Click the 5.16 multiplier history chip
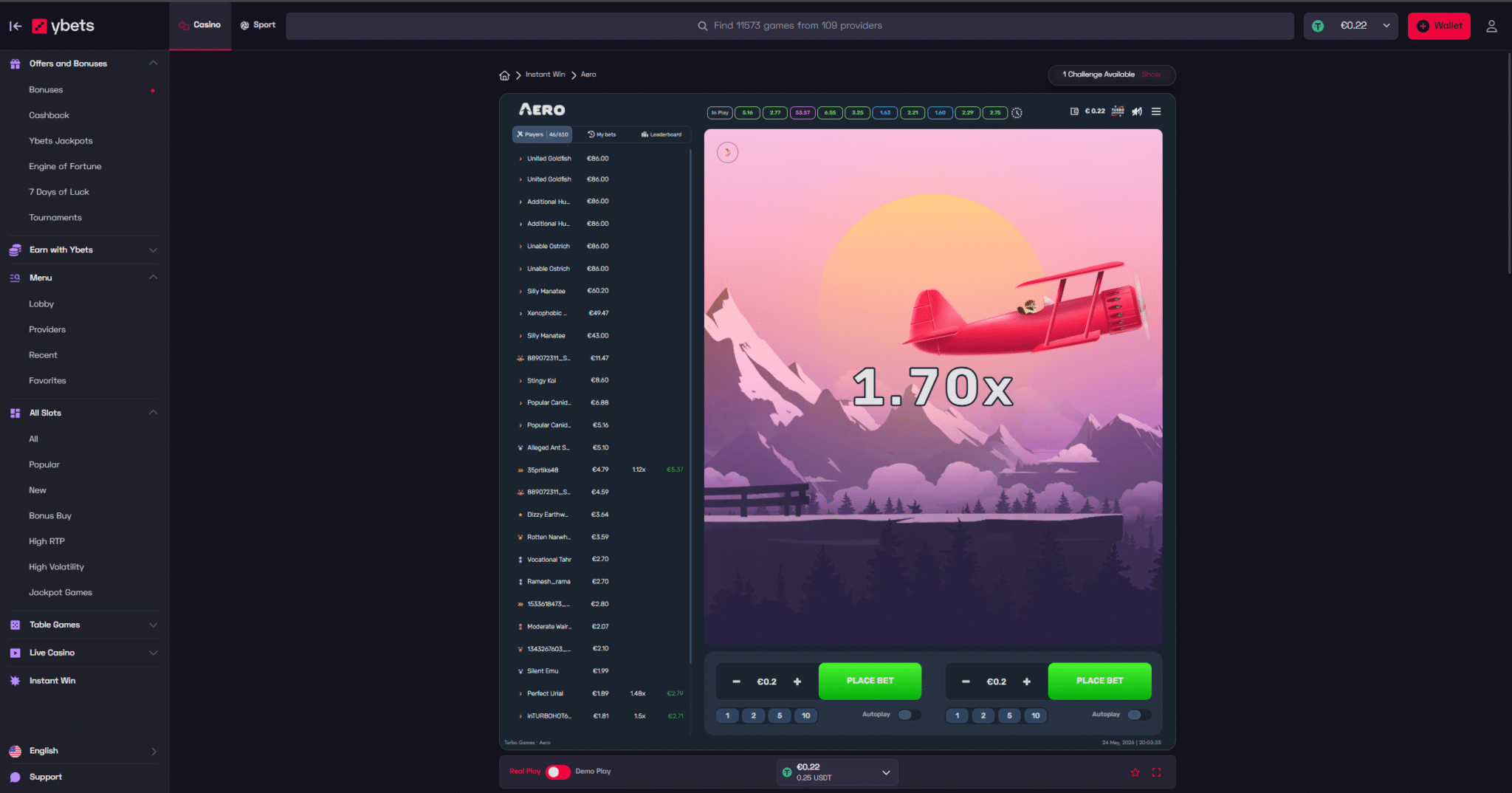The width and height of the screenshot is (1512, 793). tap(748, 113)
